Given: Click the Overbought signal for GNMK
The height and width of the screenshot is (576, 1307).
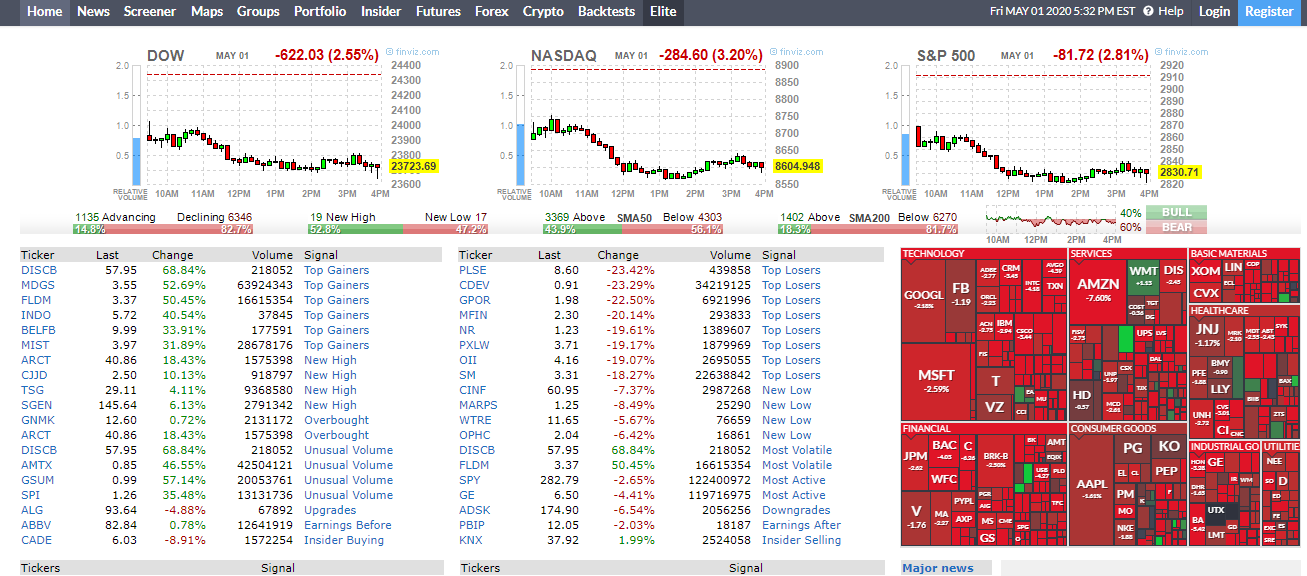Looking at the screenshot, I should pos(336,420).
